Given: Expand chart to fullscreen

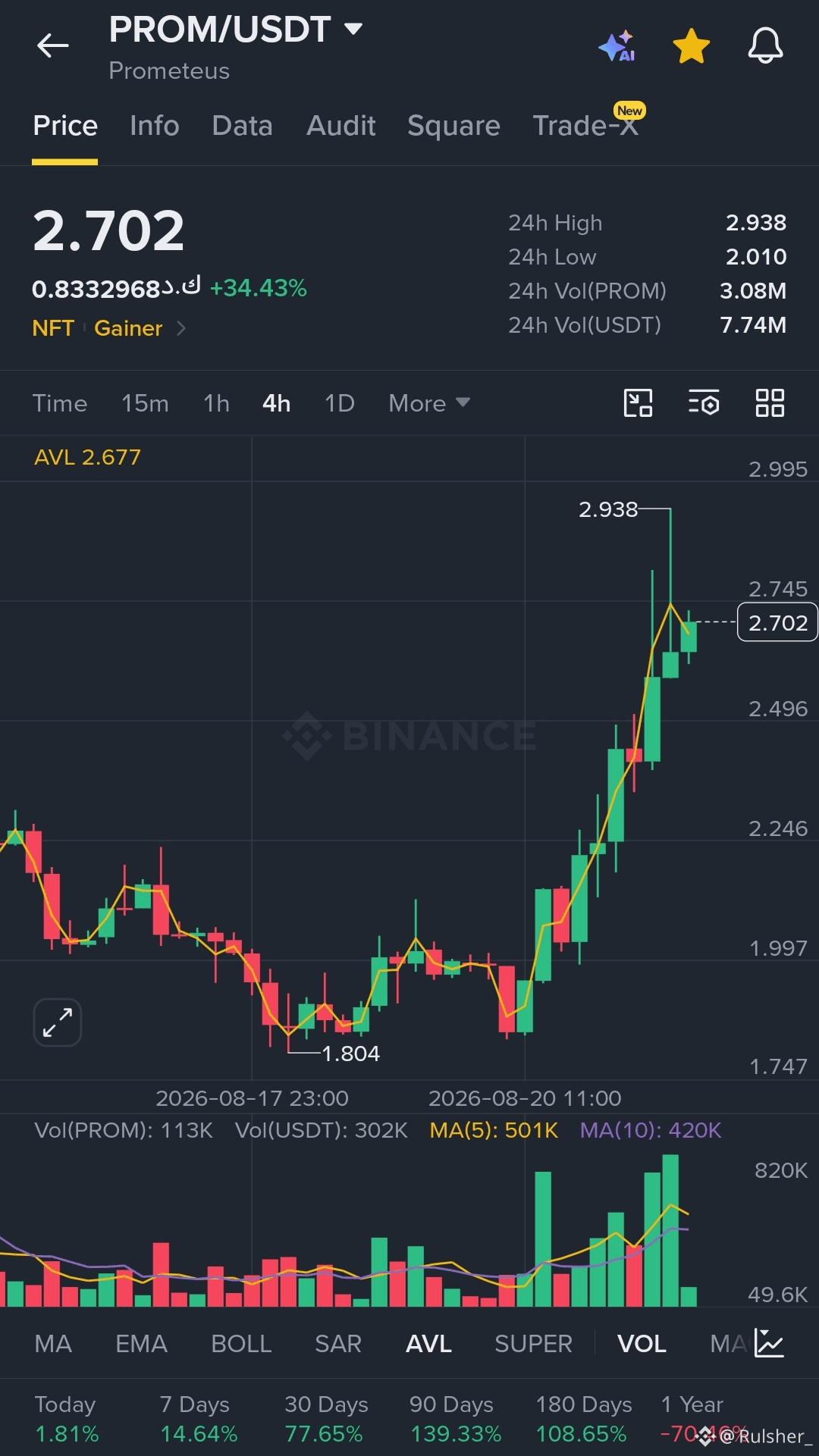Looking at the screenshot, I should tap(58, 1022).
